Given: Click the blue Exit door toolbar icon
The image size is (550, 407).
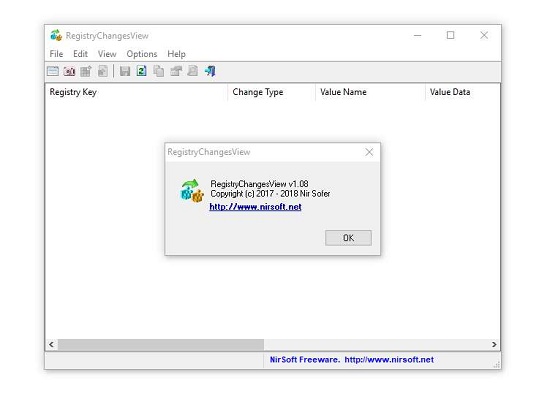Looking at the screenshot, I should pos(210,71).
